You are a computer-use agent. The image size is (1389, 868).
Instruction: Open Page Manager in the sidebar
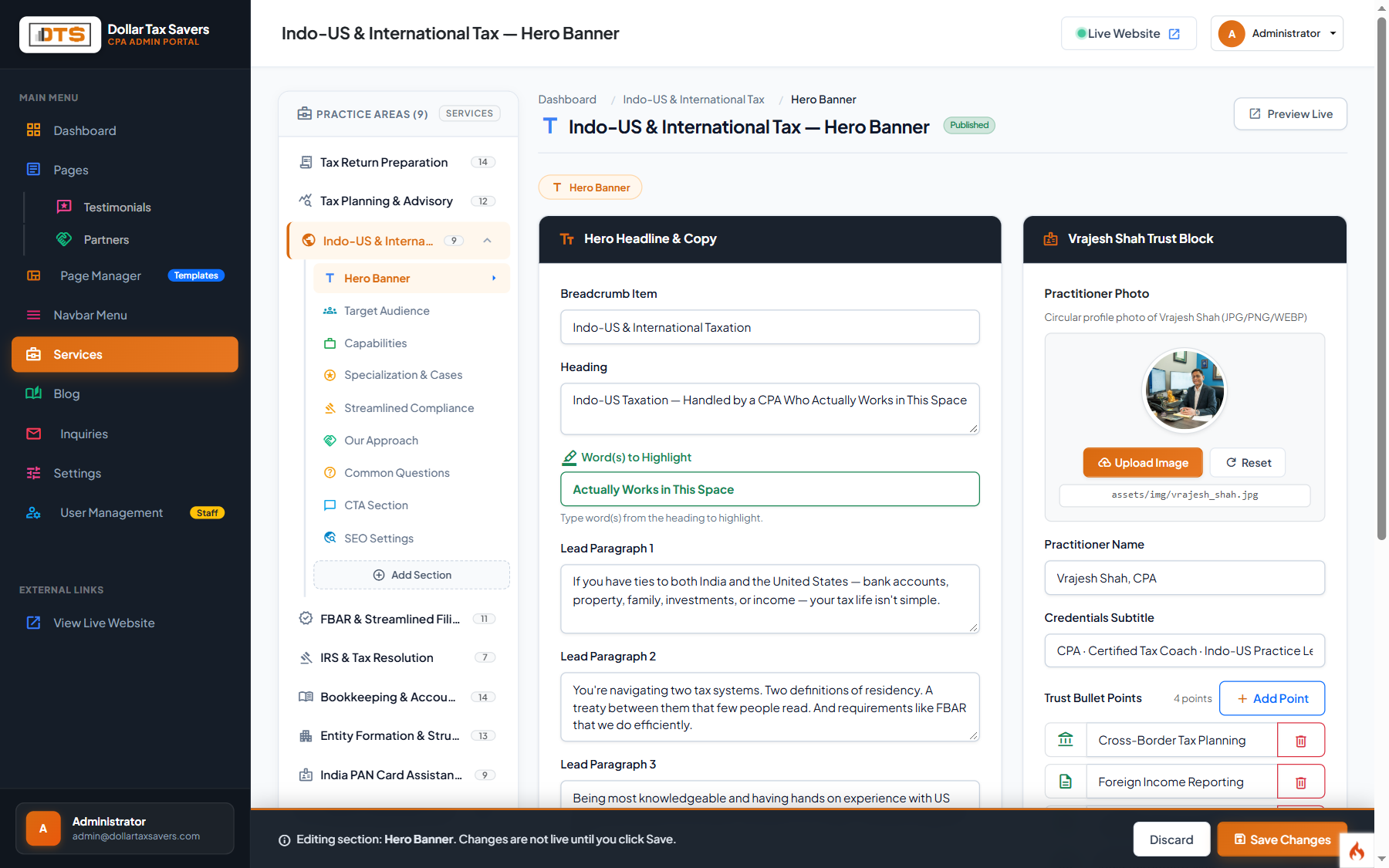125,275
